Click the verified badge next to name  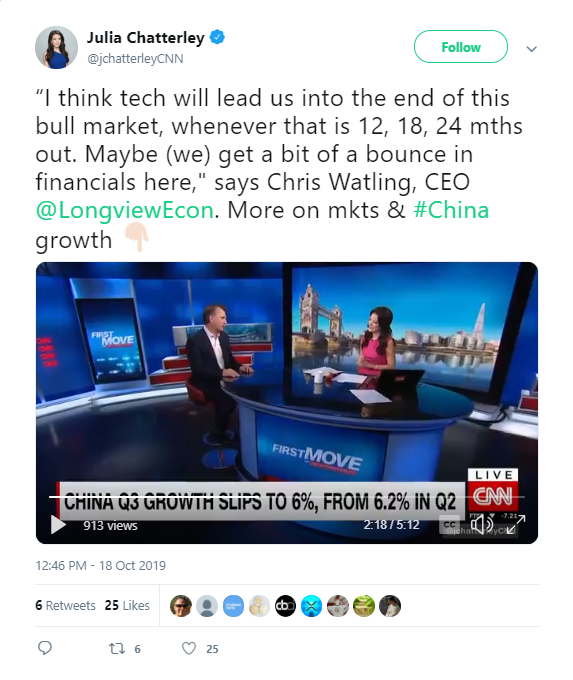[x=217, y=37]
